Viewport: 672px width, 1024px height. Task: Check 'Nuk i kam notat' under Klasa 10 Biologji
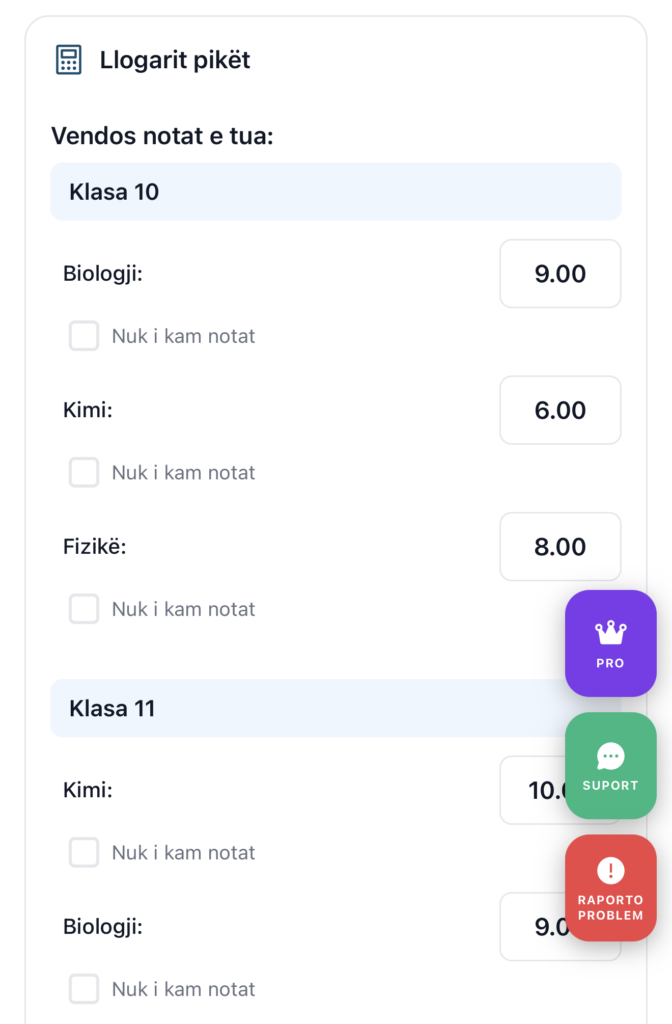click(x=84, y=336)
